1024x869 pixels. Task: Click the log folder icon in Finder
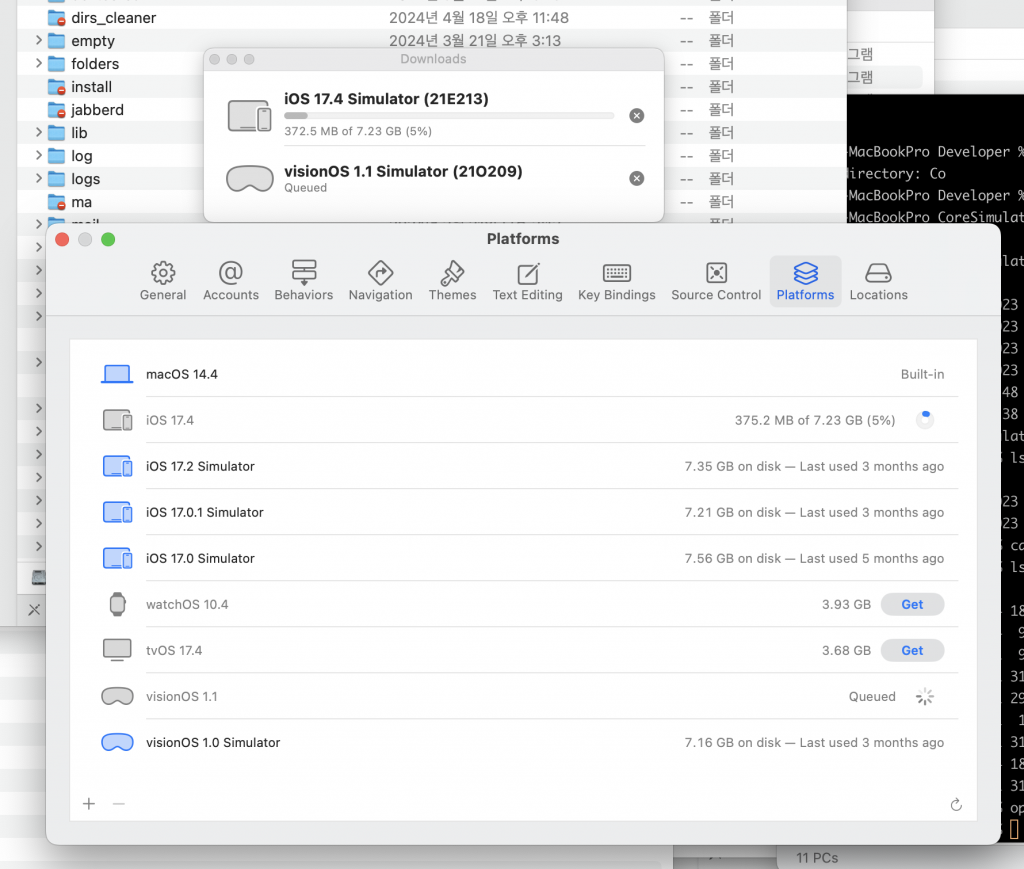pyautogui.click(x=57, y=155)
